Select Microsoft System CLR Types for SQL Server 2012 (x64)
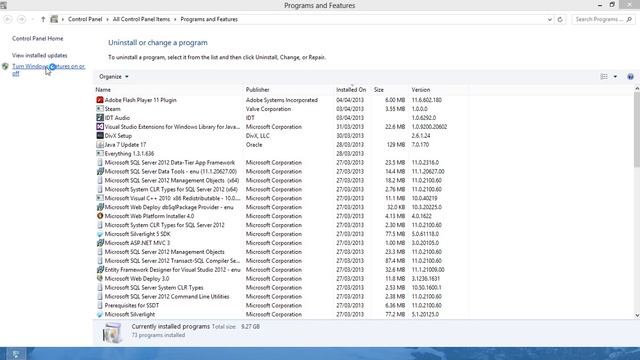 [x=282, y=189]
